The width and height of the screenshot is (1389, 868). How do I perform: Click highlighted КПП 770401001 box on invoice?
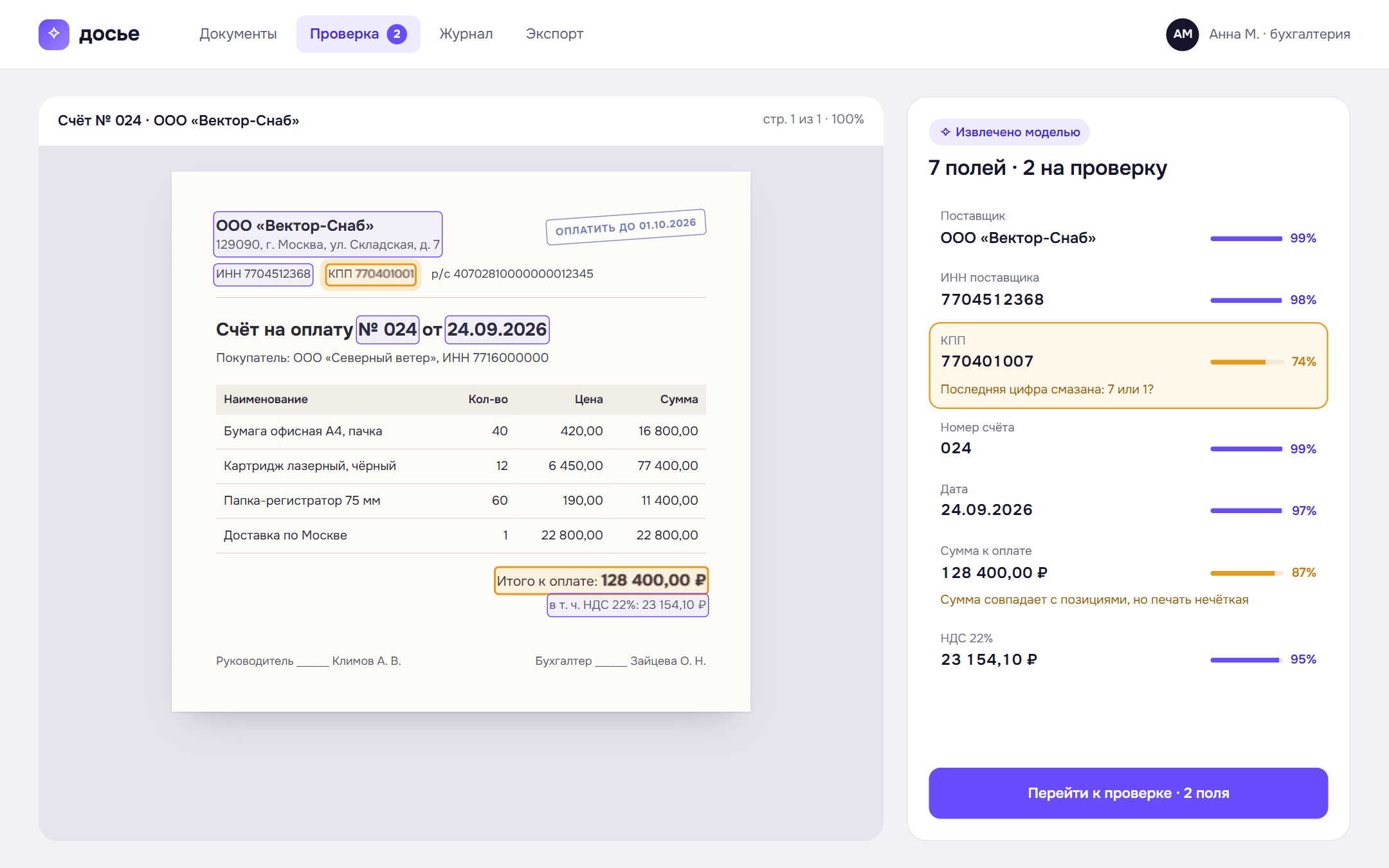pyautogui.click(x=371, y=274)
